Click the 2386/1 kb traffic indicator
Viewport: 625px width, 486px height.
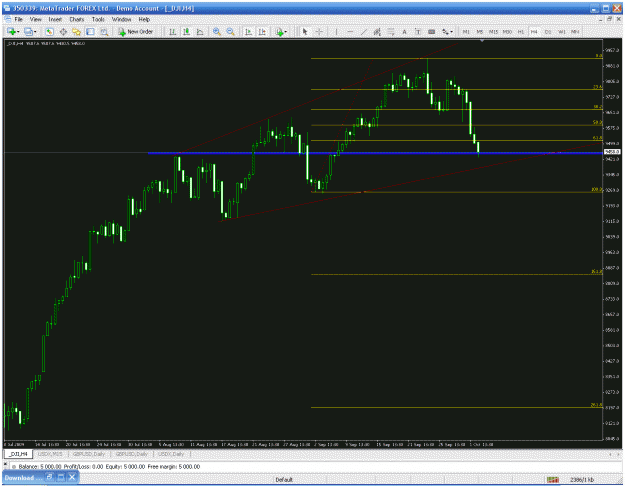[582, 480]
